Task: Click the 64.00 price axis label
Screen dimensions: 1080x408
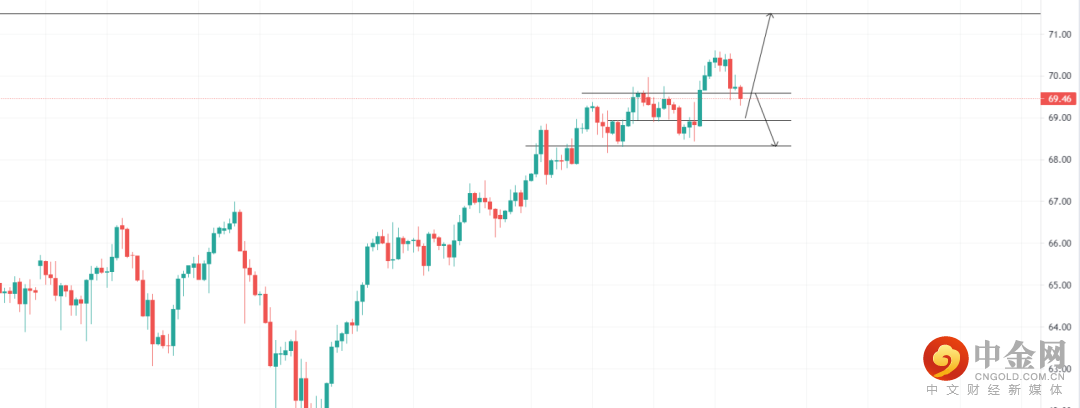Action: pos(1059,327)
